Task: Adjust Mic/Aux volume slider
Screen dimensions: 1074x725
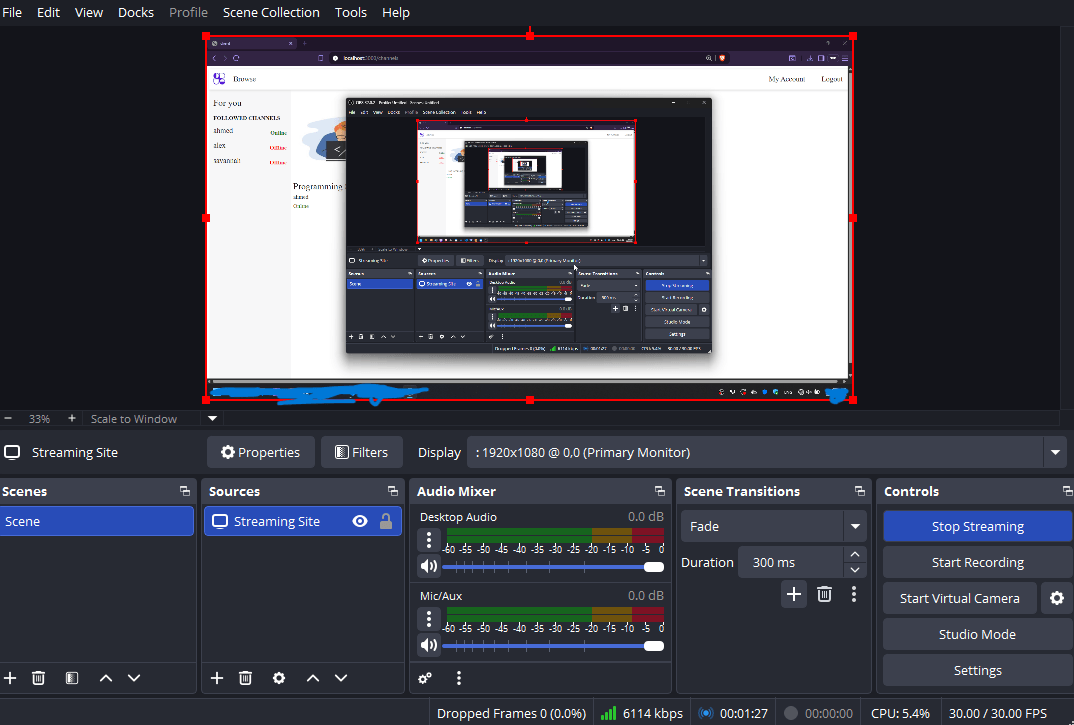Action: pos(553,646)
